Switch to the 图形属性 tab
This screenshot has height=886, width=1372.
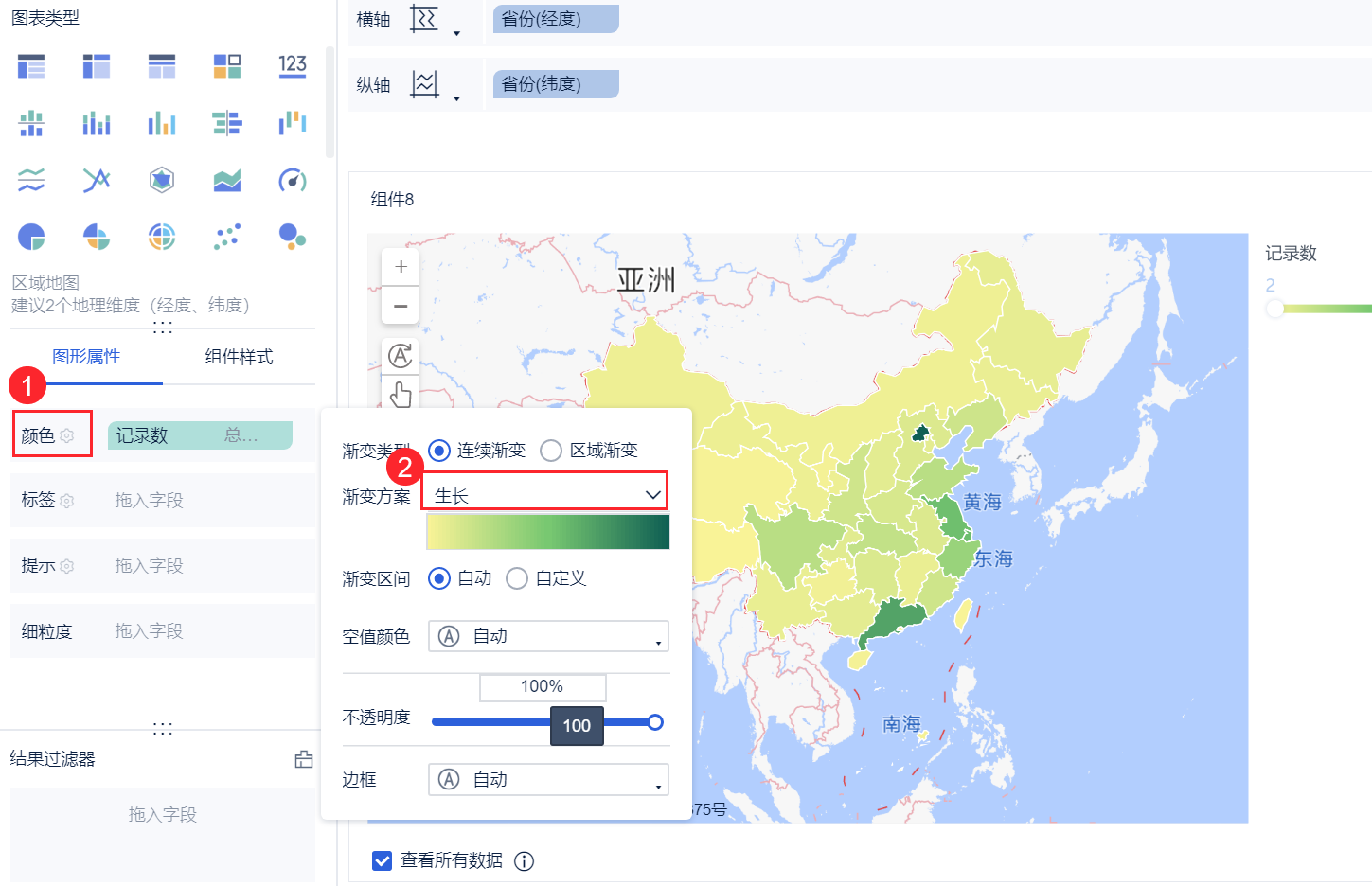[x=86, y=357]
